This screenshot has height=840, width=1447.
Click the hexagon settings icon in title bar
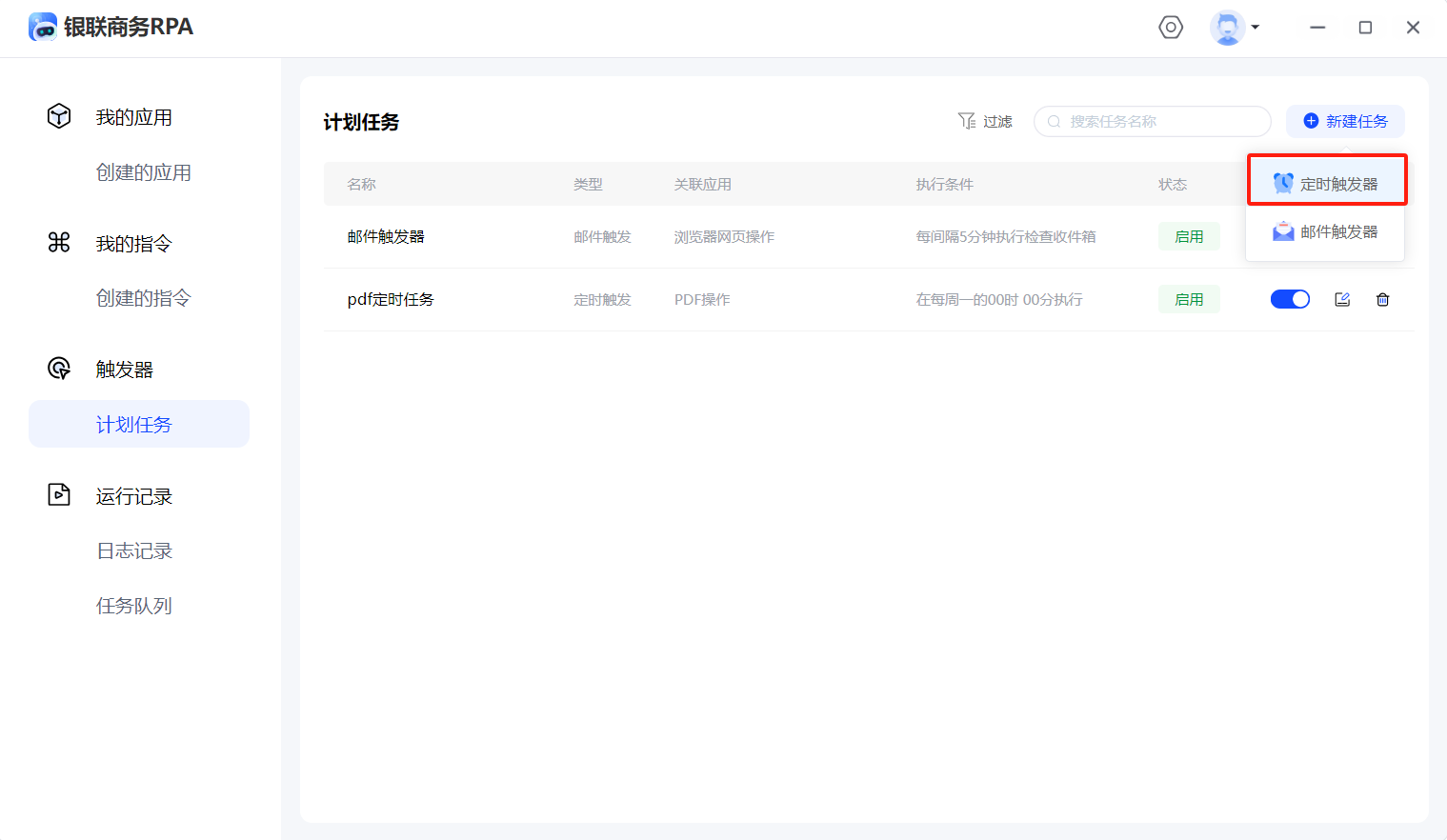tap(1171, 28)
